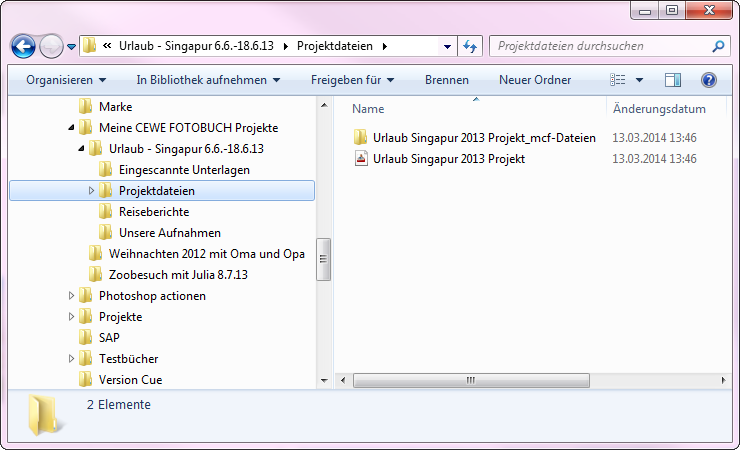Expand the Testbücher tree node
The width and height of the screenshot is (740, 450).
coord(71,358)
